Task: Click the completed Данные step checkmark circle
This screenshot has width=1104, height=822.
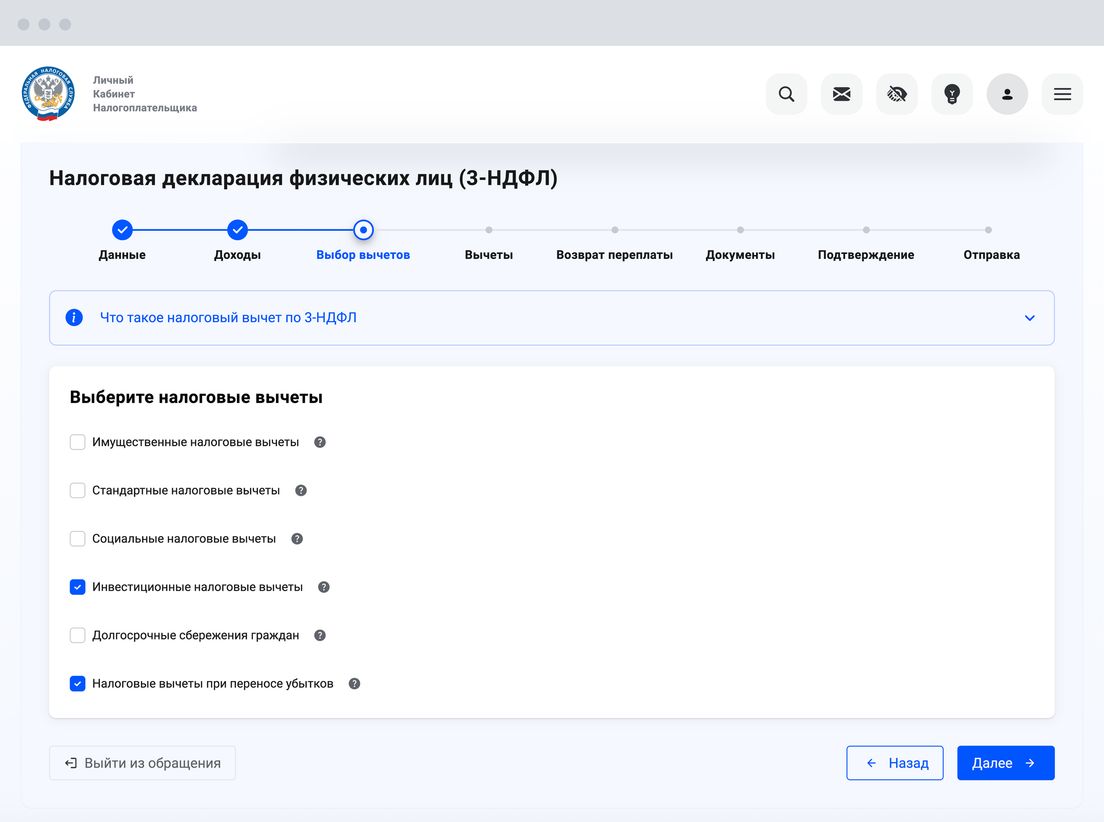Action: point(122,230)
